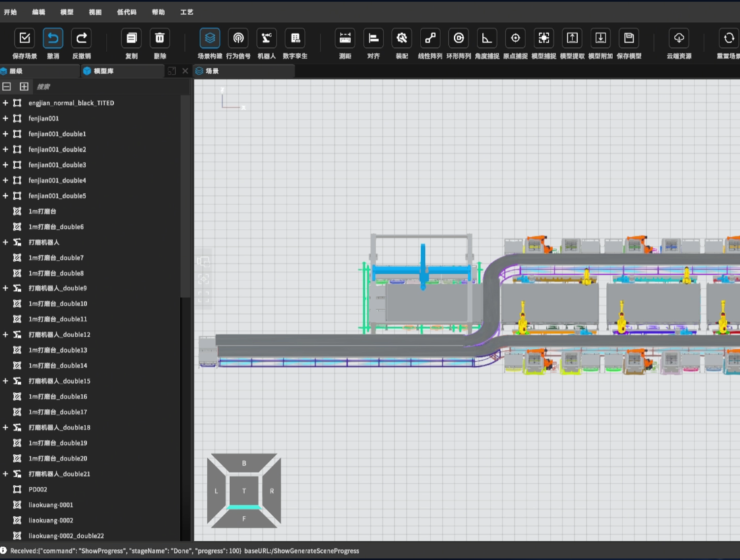Image resolution: width=740 pixels, height=560 pixels.
Task: Toggle 原点捕捉 origin snap
Action: click(x=515, y=38)
